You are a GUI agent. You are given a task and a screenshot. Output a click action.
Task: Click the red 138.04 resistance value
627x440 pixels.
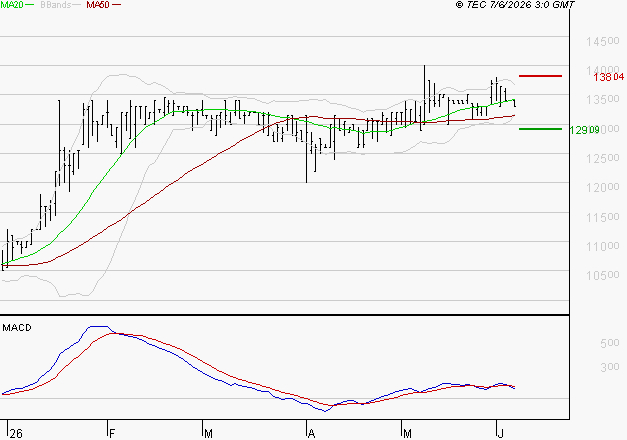tap(609, 77)
